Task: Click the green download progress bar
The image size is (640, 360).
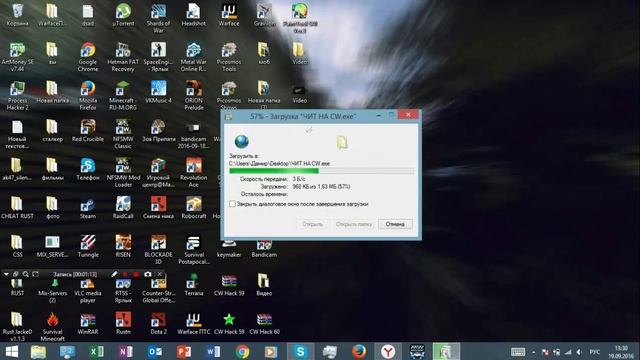Action: [x=321, y=171]
